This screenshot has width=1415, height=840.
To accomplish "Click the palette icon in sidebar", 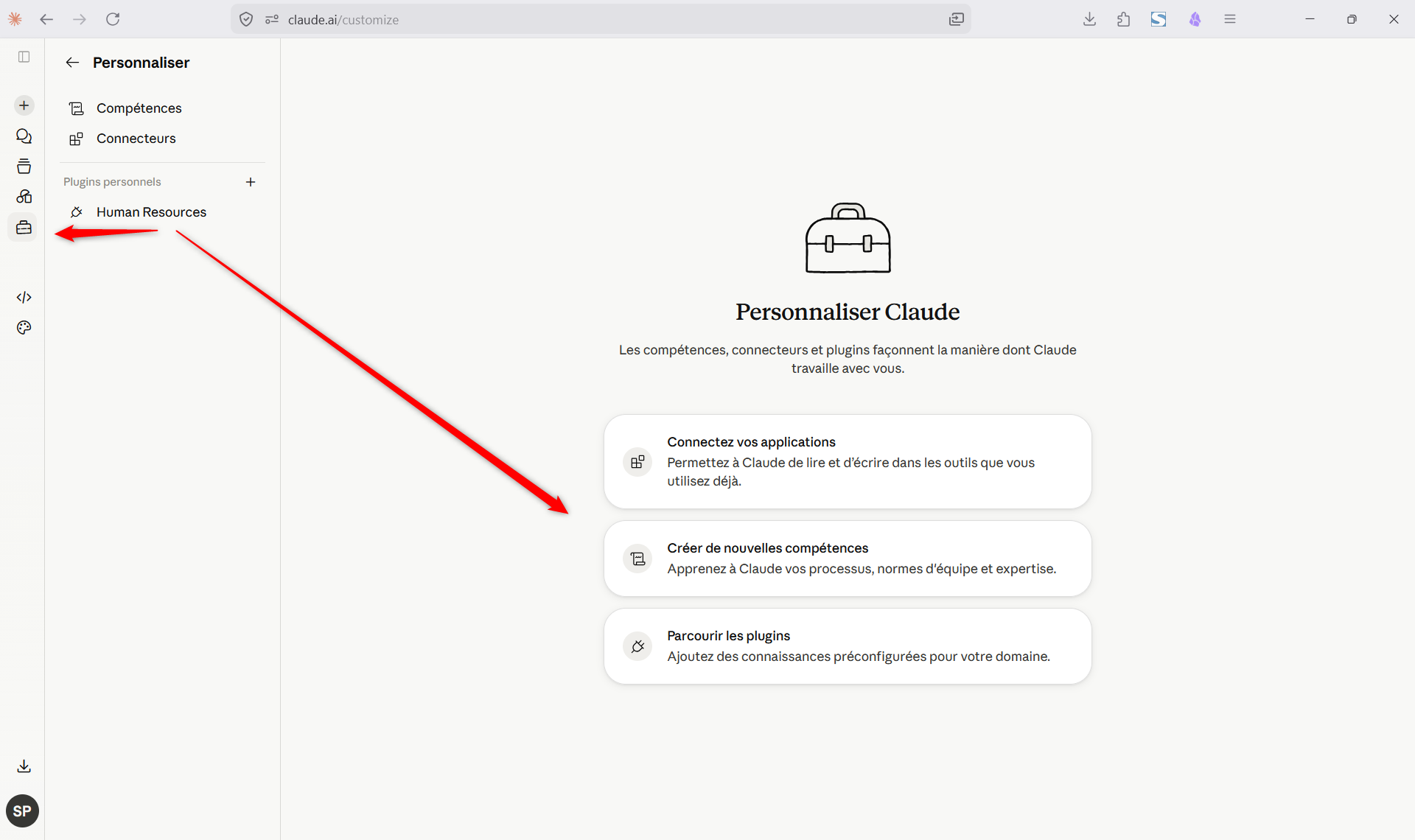I will coord(24,328).
